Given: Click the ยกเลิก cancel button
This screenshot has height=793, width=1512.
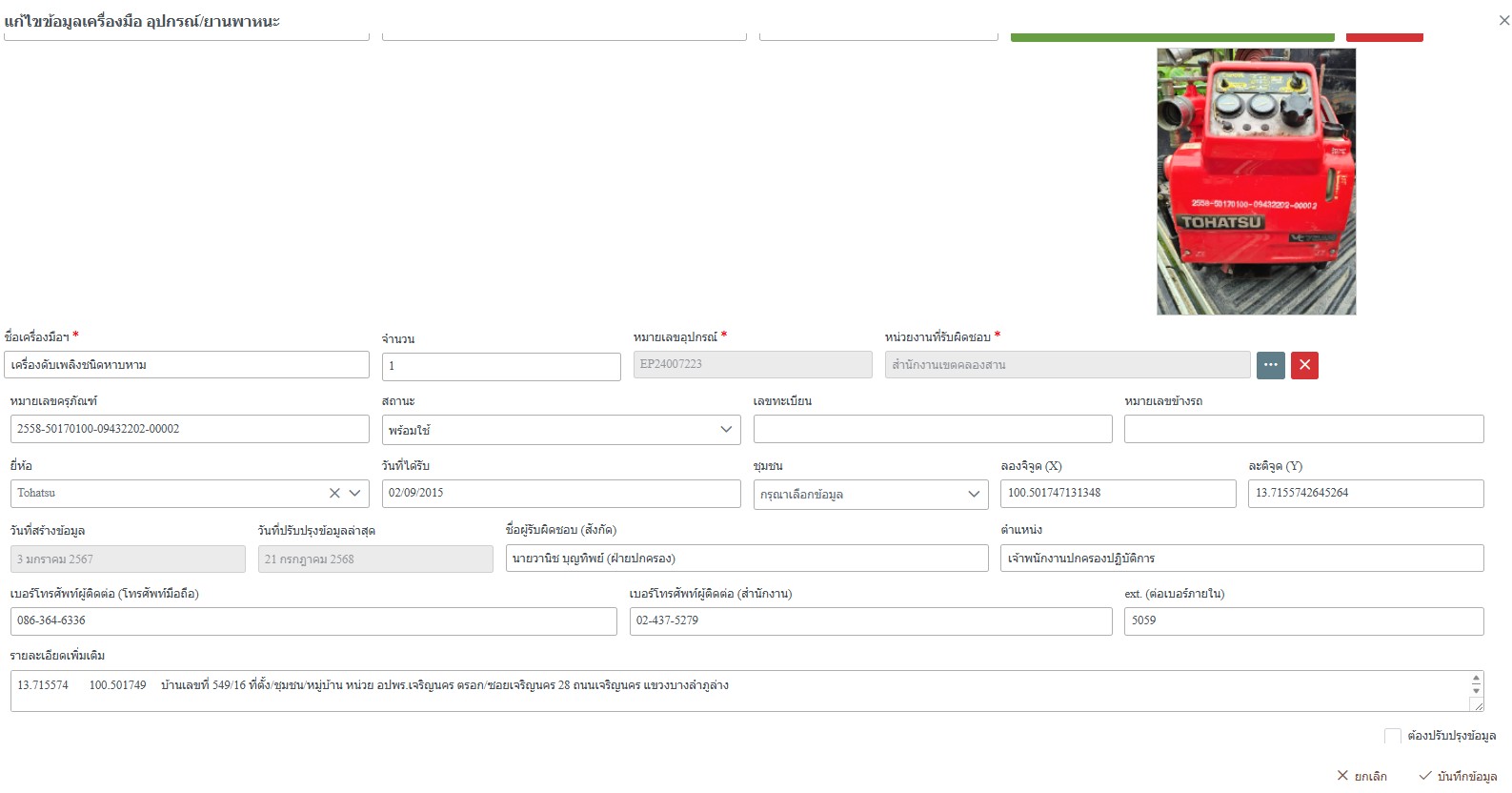Looking at the screenshot, I should [x=1362, y=776].
